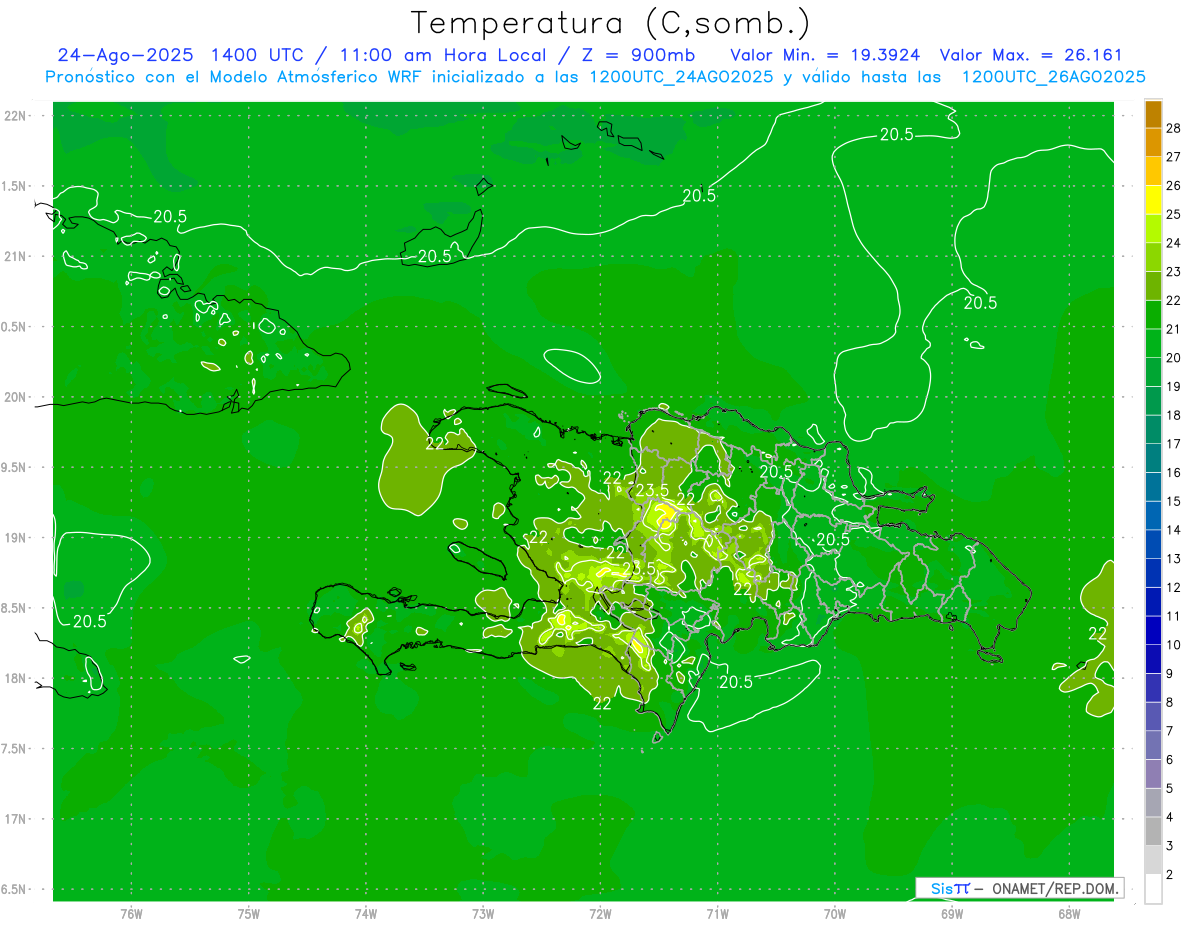
Task: Click the 75W longitude axis label
Action: click(x=249, y=913)
